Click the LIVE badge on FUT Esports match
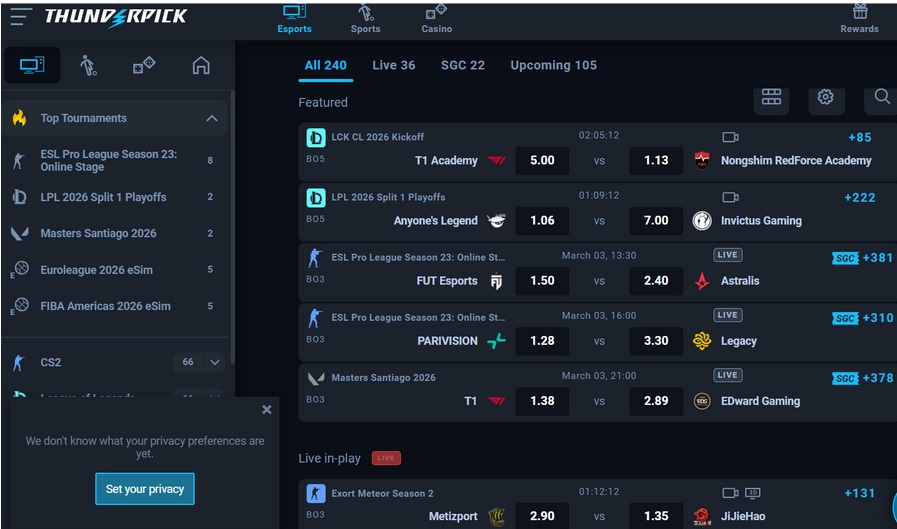This screenshot has height=529, width=897. click(728, 255)
